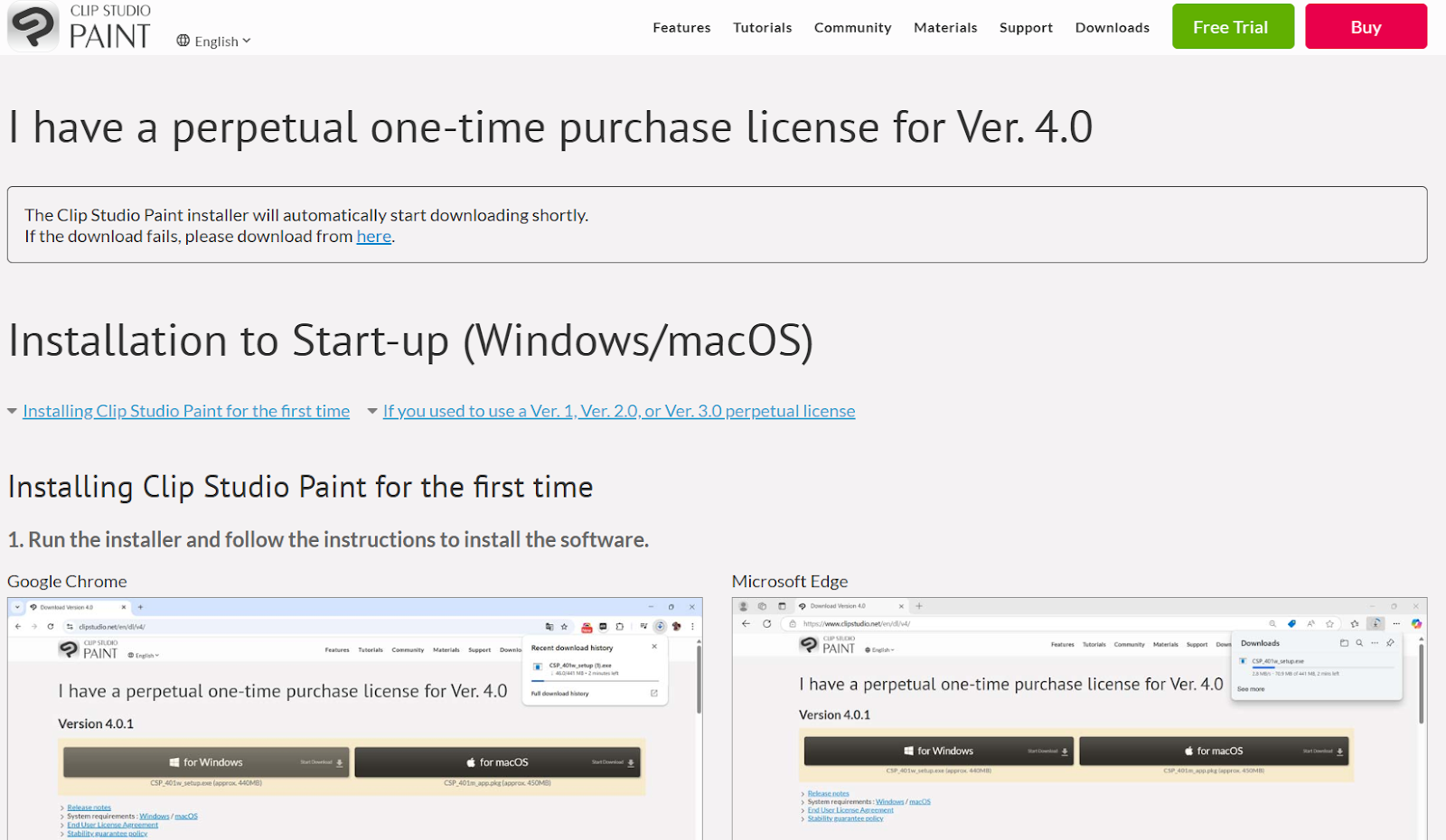1446x840 pixels.
Task: Click End User License Agreement in Chrome screenshot
Action: pyautogui.click(x=112, y=825)
